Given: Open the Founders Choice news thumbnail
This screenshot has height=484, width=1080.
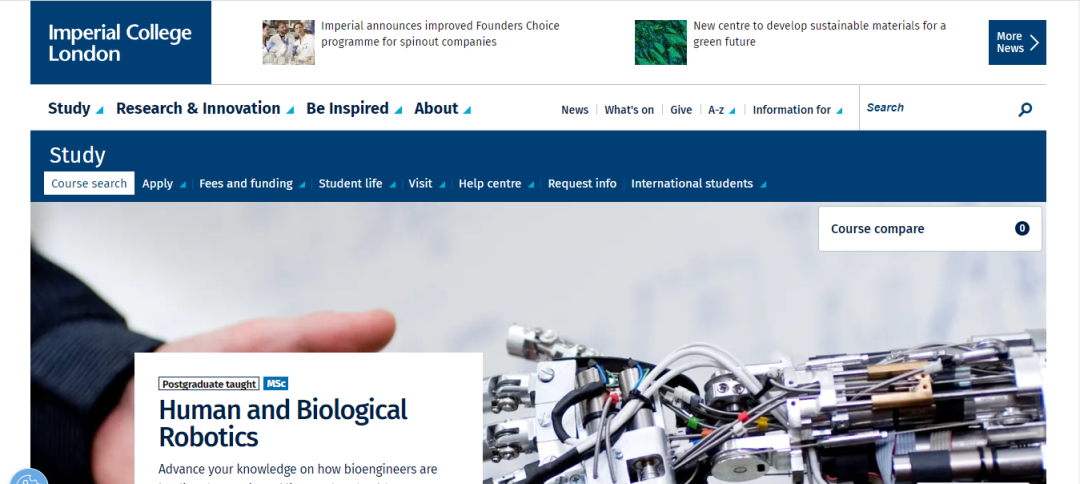Looking at the screenshot, I should point(289,43).
